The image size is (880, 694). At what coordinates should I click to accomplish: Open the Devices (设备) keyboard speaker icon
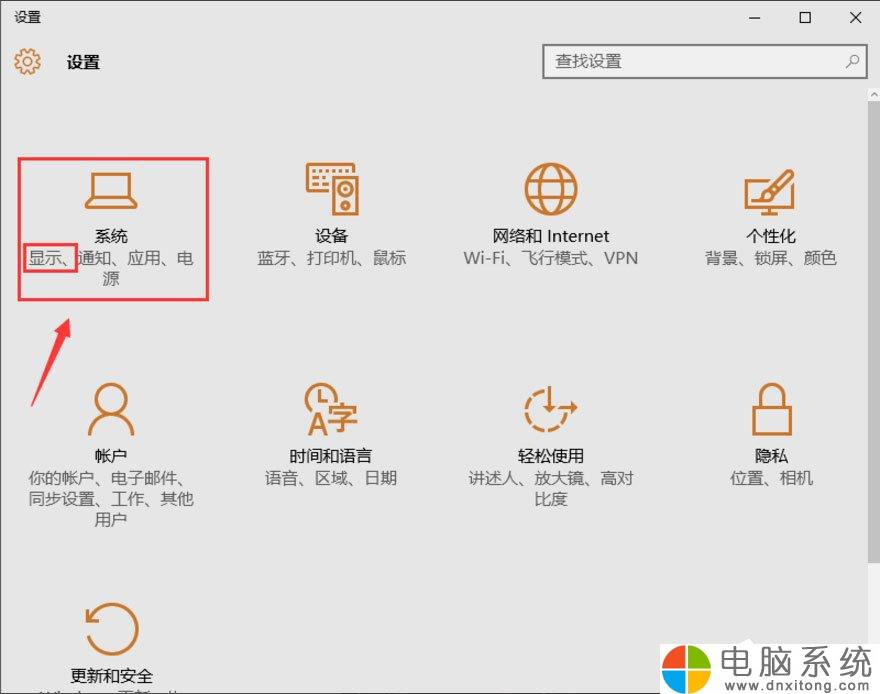click(x=332, y=189)
